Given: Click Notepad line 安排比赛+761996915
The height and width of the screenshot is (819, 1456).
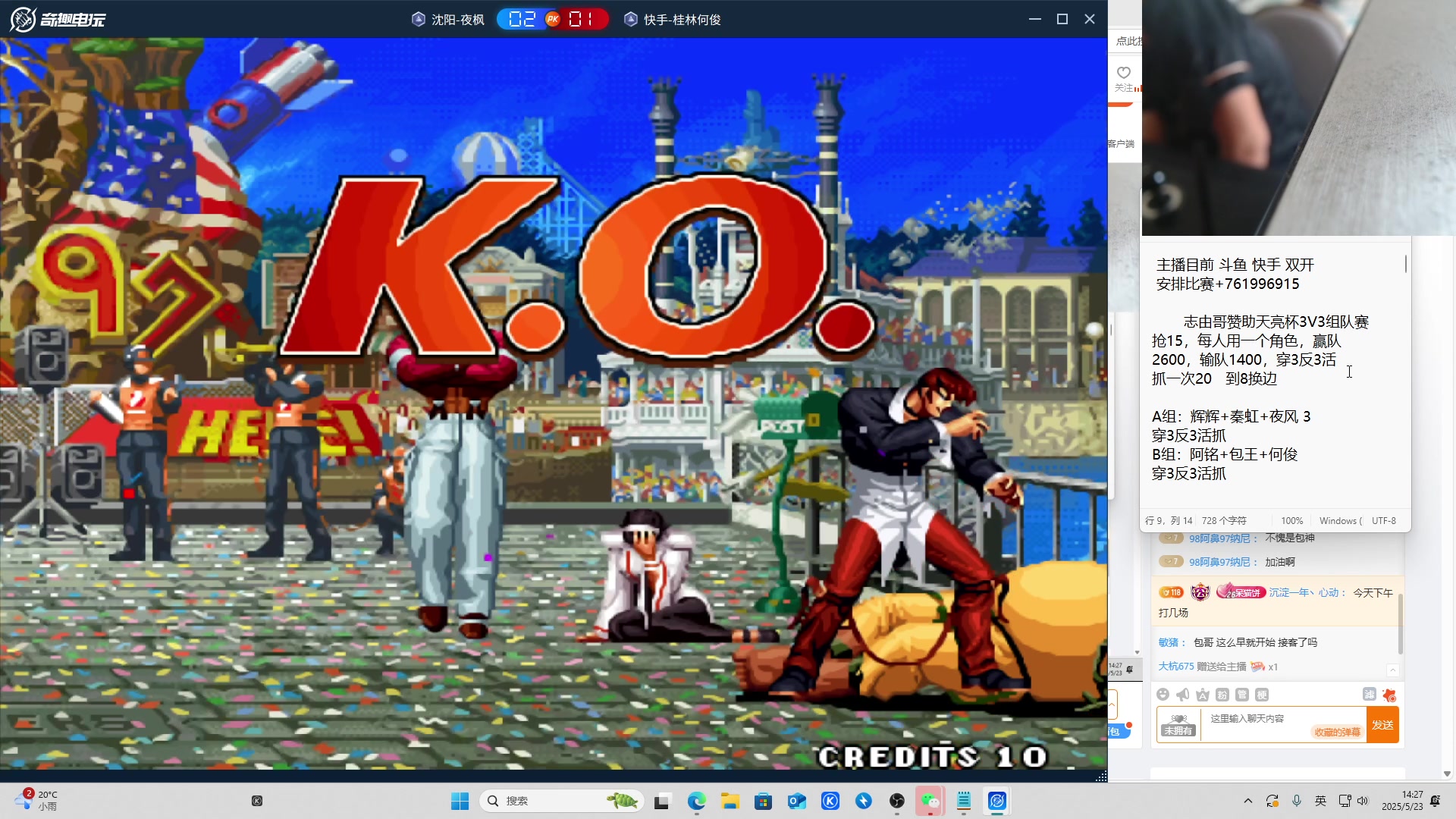Looking at the screenshot, I should point(1227,284).
